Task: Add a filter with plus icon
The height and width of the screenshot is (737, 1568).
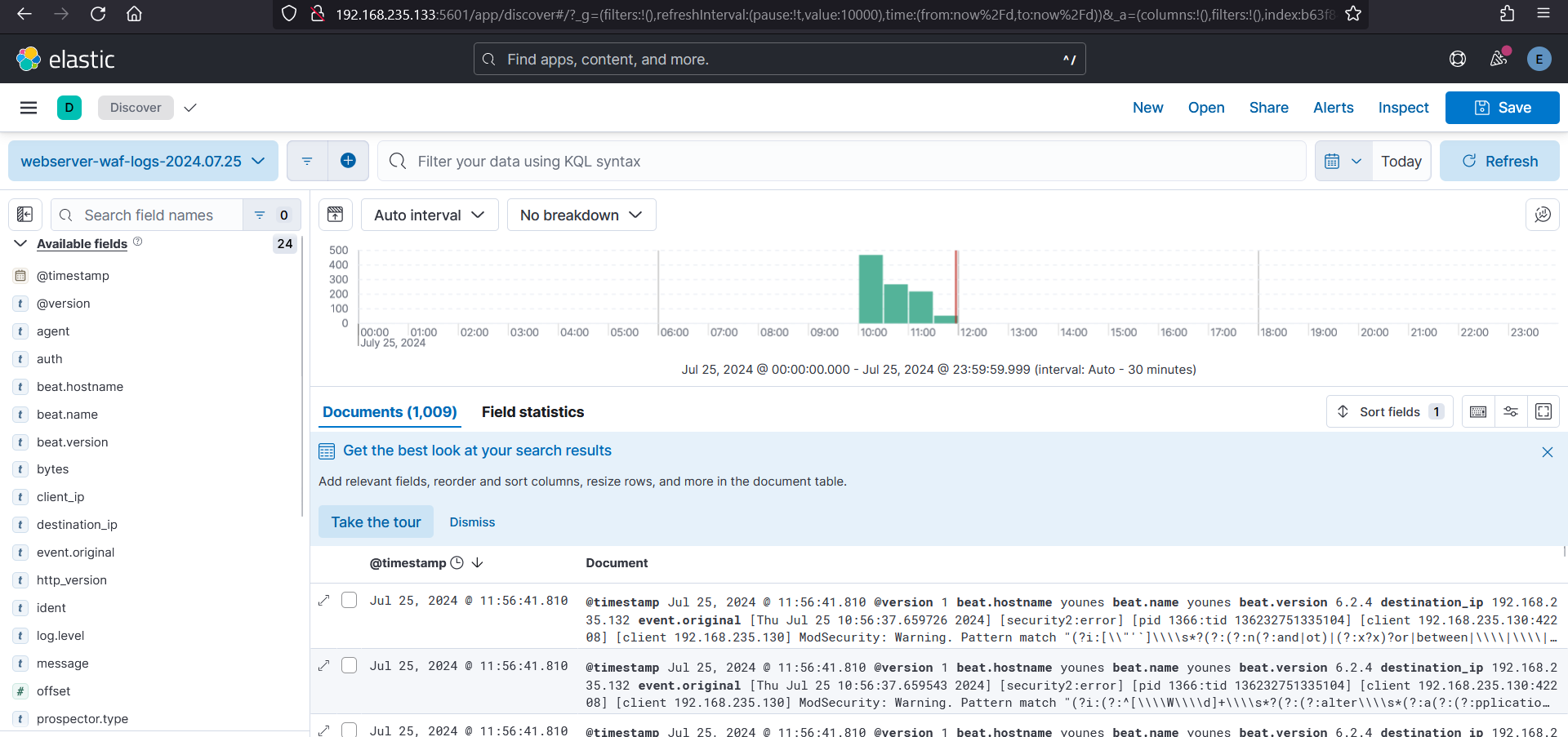Action: [x=348, y=161]
